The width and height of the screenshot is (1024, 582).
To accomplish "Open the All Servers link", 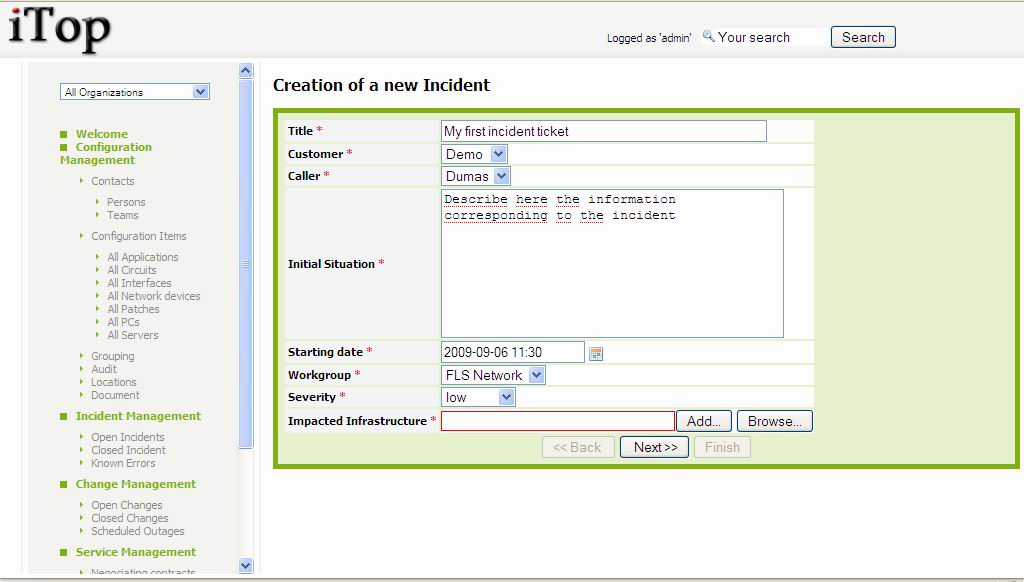I will [x=133, y=335].
